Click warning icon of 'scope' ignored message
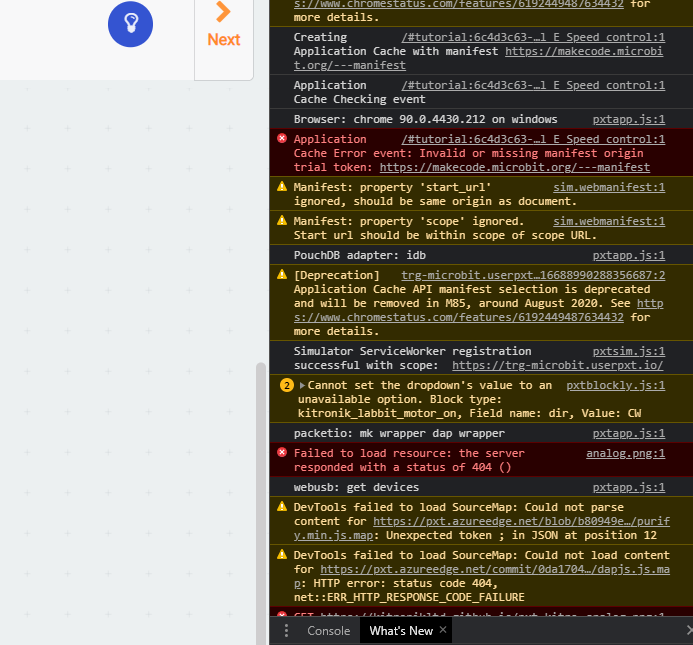The height and width of the screenshot is (645, 693). (282, 220)
